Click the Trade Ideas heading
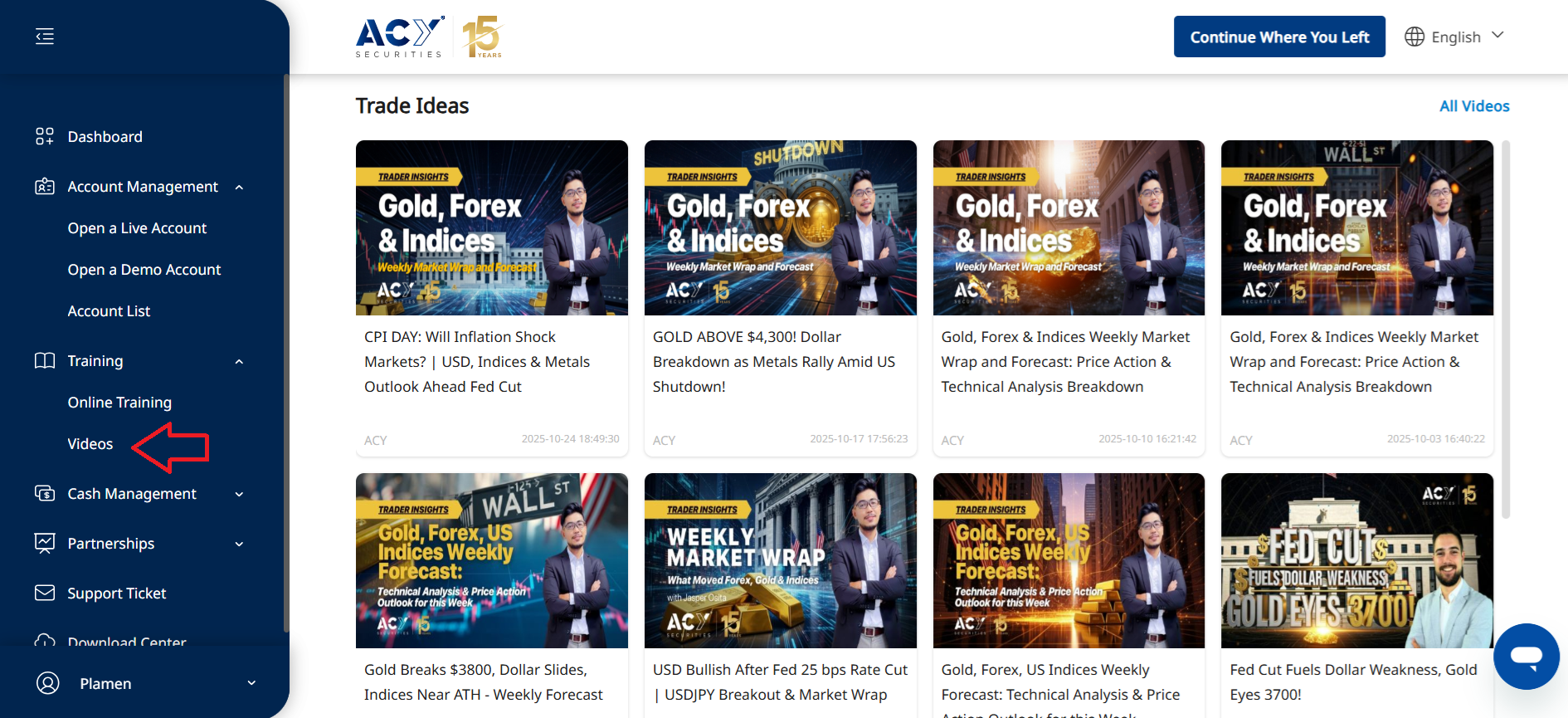Screen dimensions: 1568x718 pyautogui.click(x=412, y=105)
